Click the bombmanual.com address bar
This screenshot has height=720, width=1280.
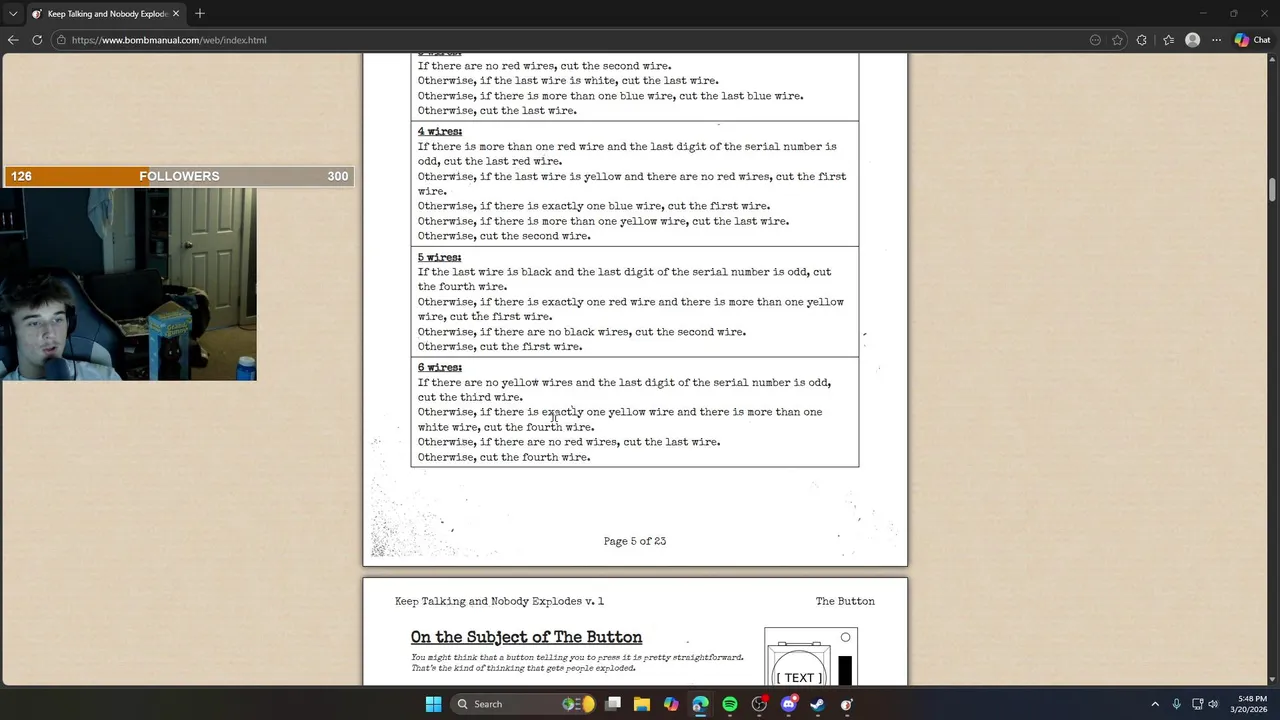tap(570, 40)
